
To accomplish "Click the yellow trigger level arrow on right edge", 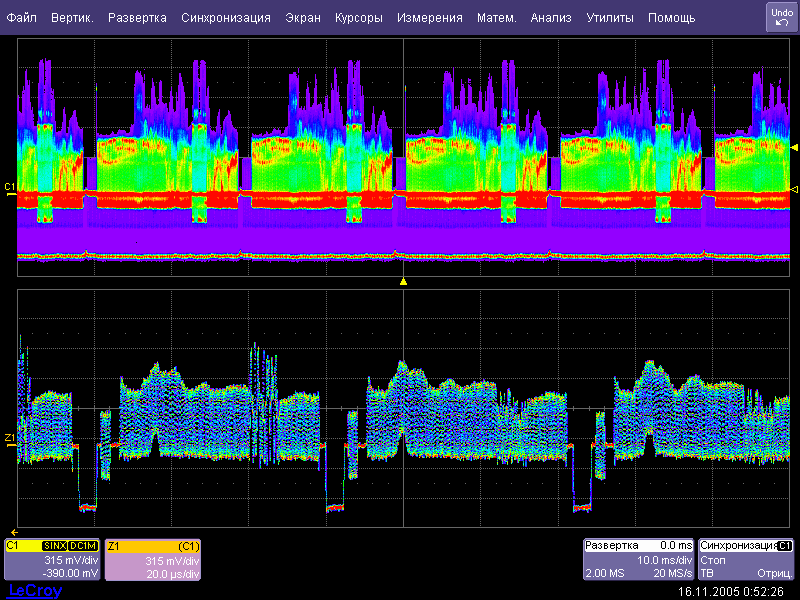I will coord(794,148).
